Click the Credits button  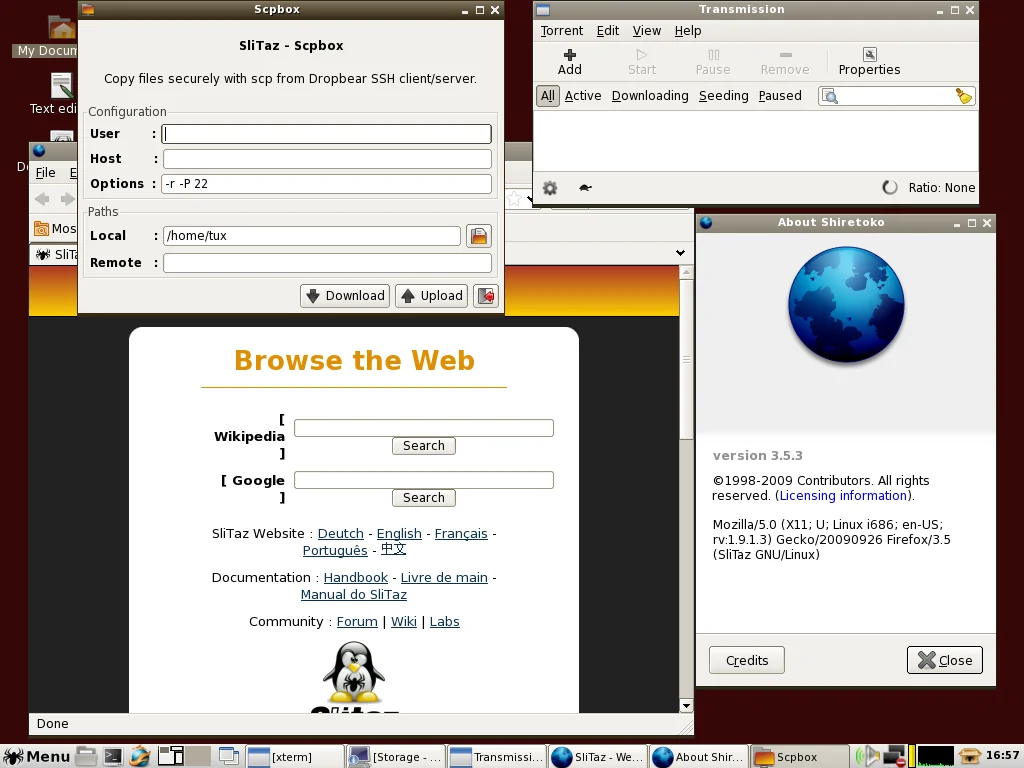point(747,660)
